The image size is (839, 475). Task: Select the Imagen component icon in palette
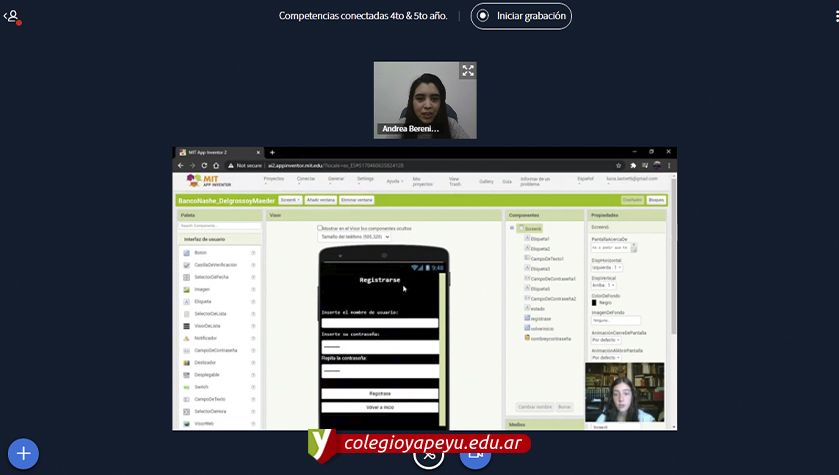coord(186,289)
